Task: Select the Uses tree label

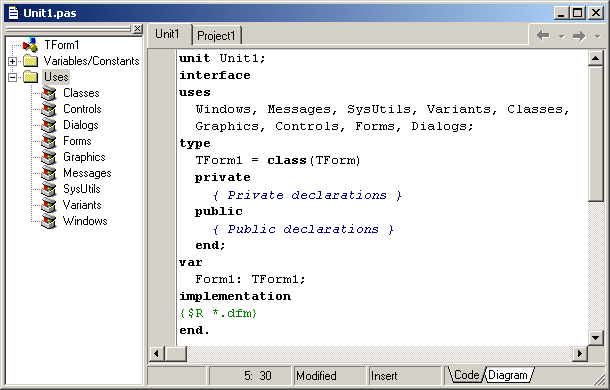Action: [56, 77]
